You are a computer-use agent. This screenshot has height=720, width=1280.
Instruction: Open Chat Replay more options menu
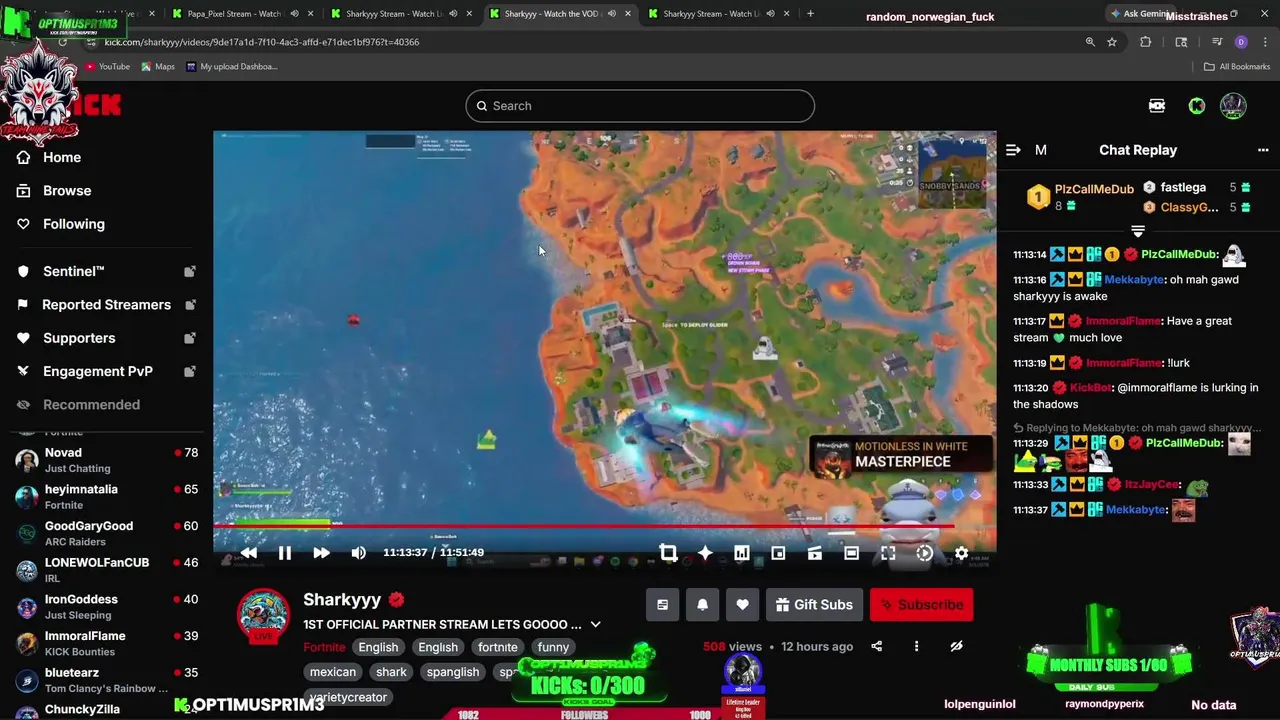(1263, 150)
